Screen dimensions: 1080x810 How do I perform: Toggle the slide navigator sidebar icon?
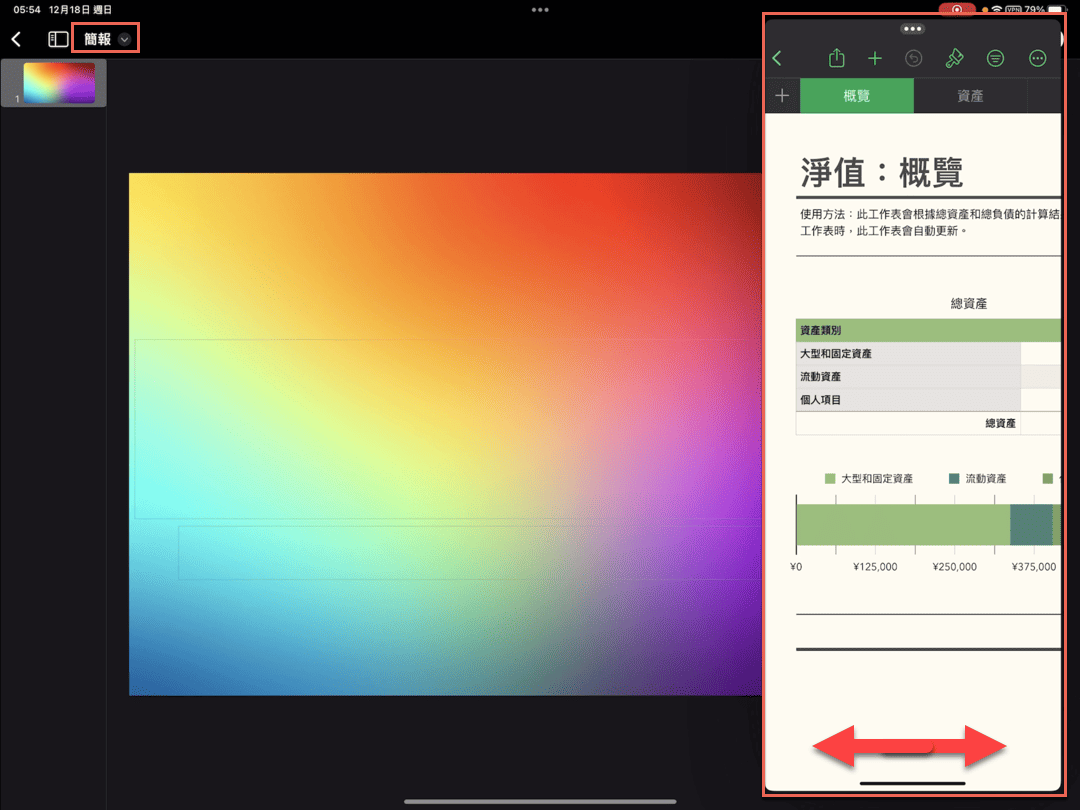(x=58, y=39)
